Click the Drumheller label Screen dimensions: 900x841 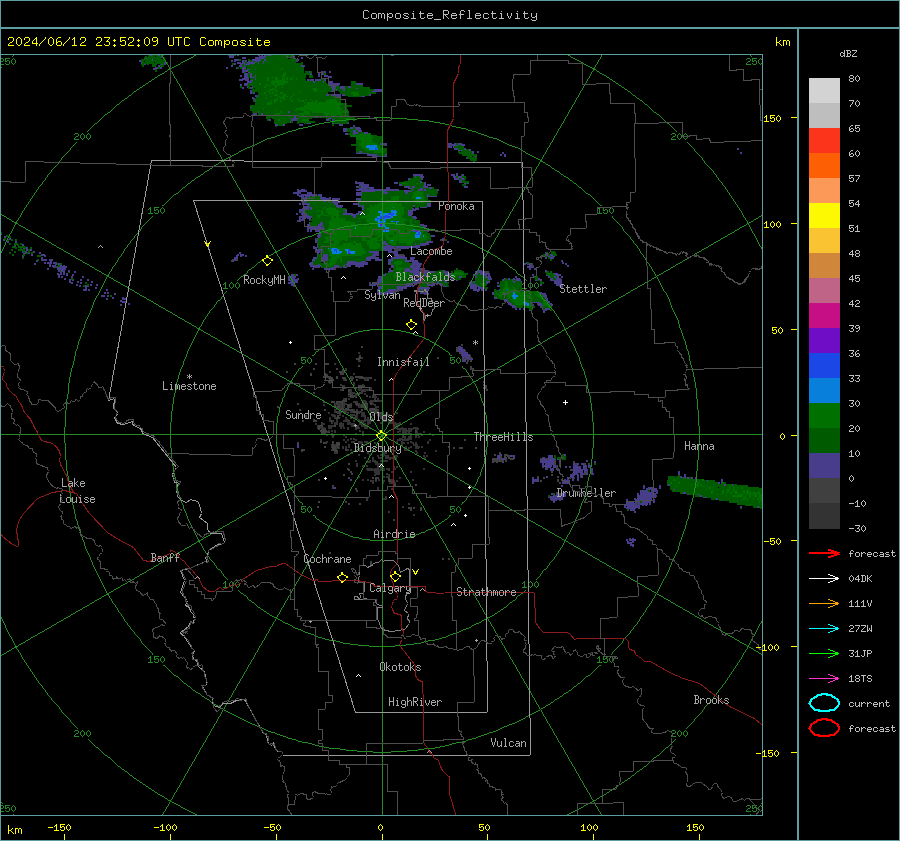(586, 493)
